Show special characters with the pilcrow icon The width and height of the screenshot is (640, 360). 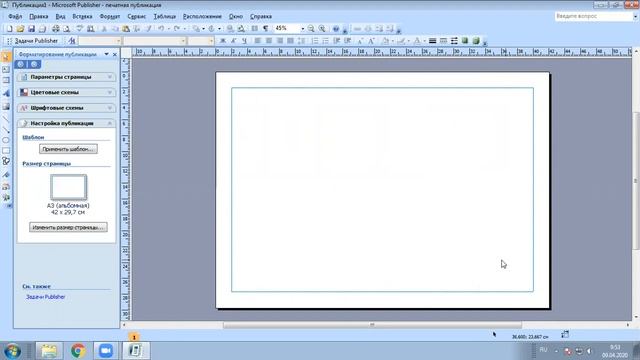pyautogui.click(x=266, y=29)
